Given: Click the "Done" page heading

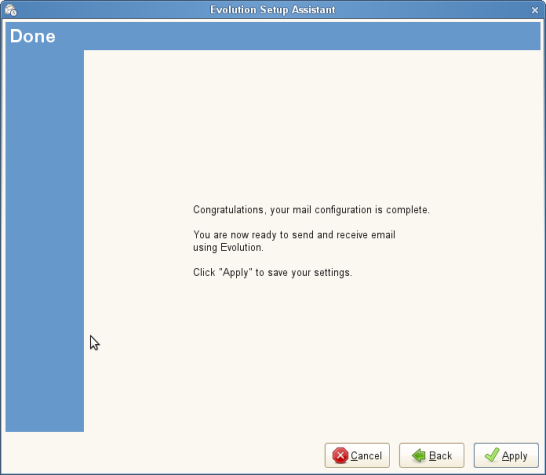Looking at the screenshot, I should (32, 36).
